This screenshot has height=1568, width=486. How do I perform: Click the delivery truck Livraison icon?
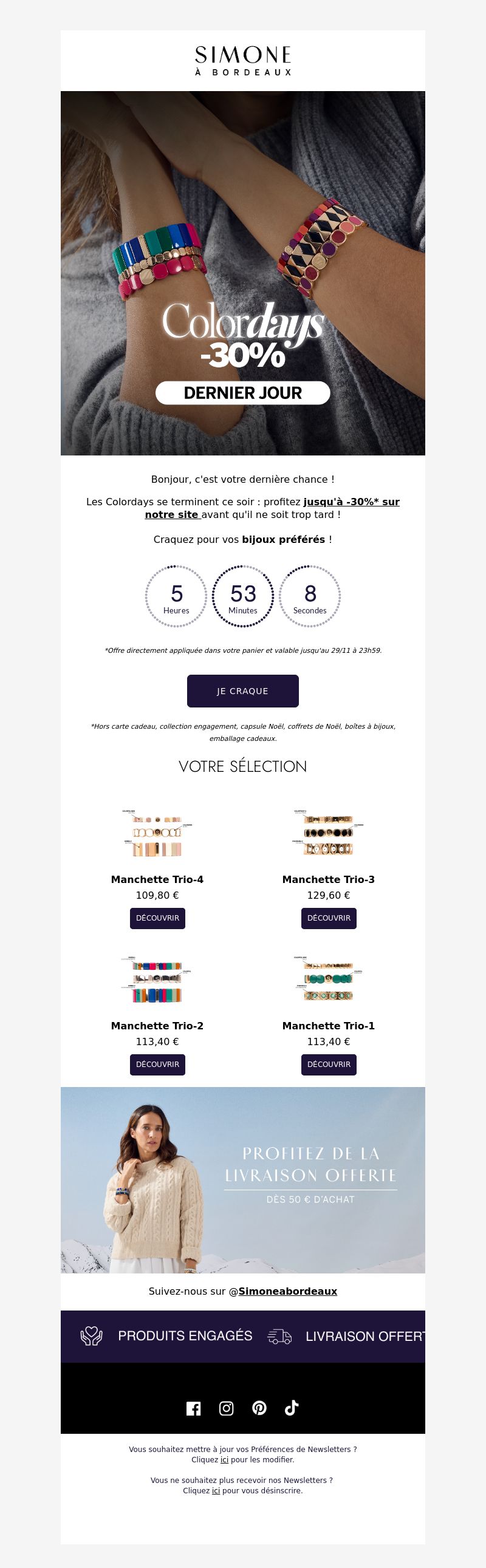(279, 1337)
